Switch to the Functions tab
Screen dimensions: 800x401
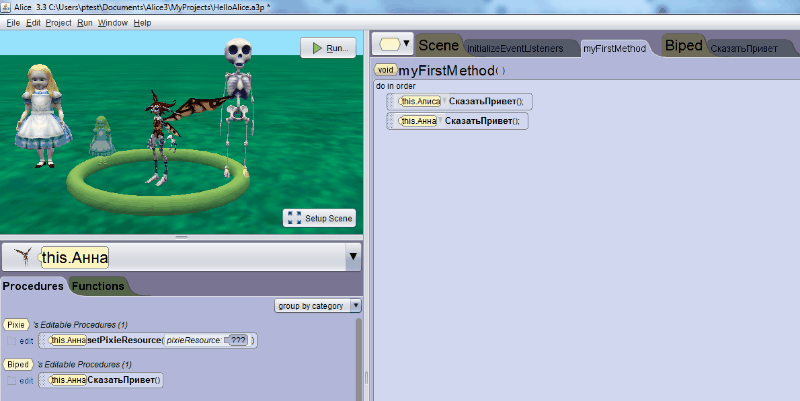(x=98, y=286)
